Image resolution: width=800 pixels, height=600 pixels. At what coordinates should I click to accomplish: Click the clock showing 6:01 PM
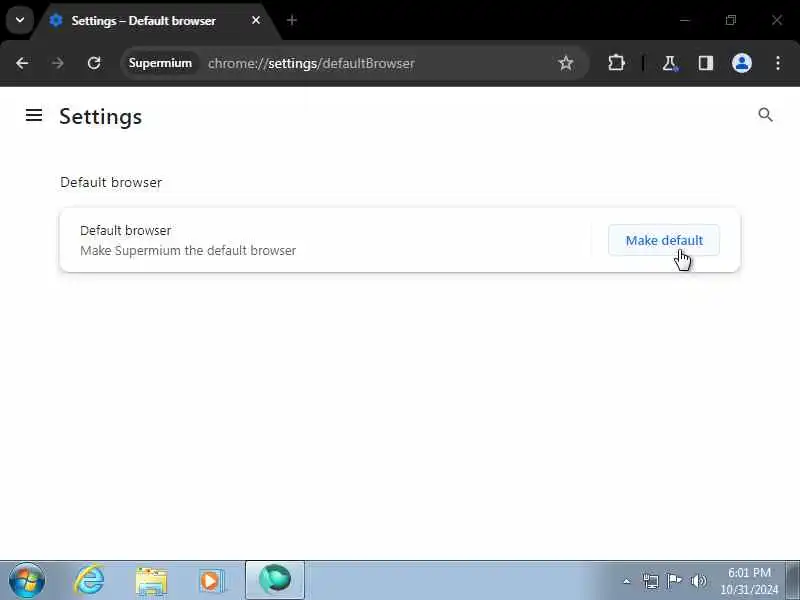click(x=749, y=581)
